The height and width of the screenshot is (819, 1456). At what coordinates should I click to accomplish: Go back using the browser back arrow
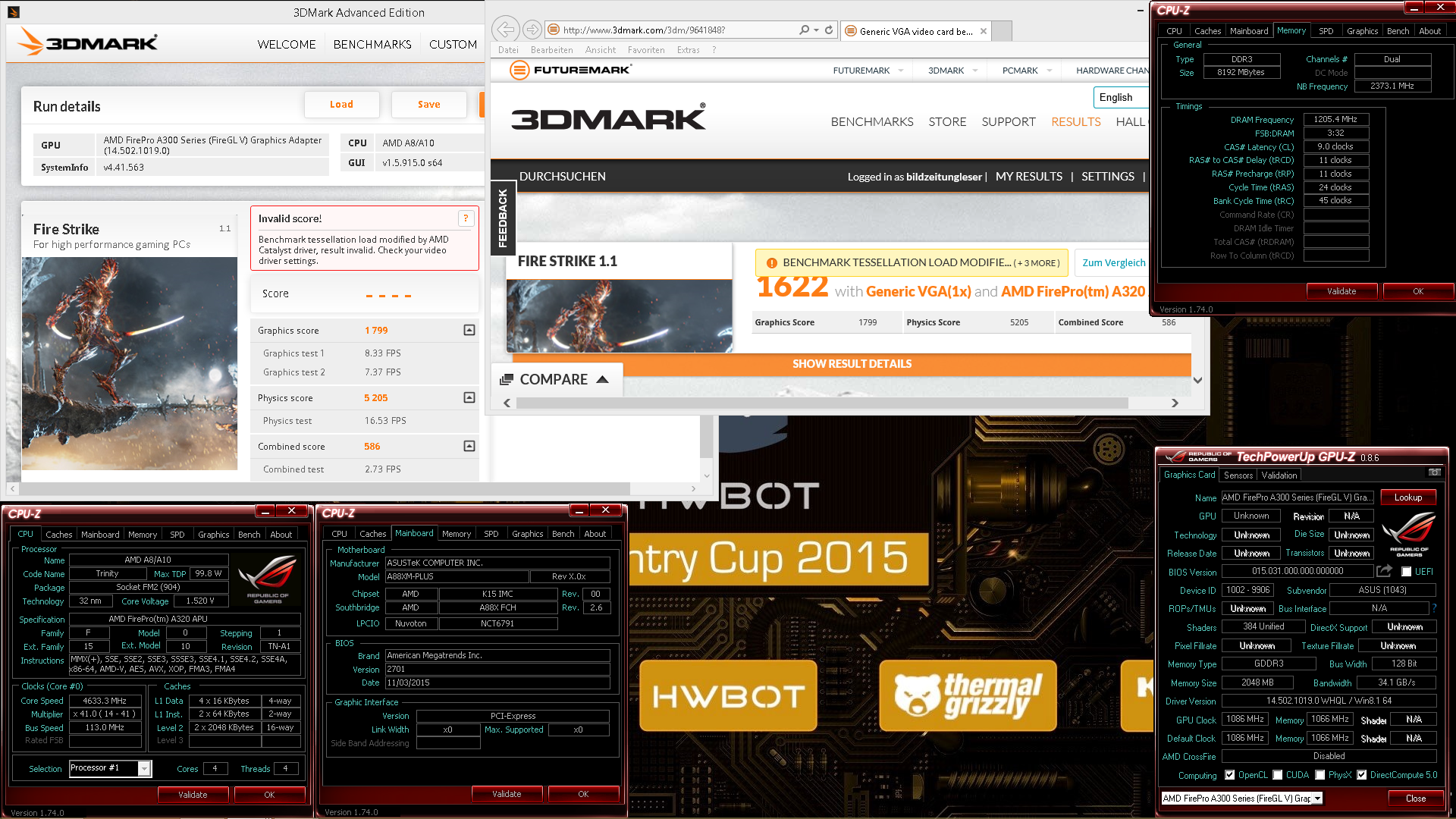506,30
